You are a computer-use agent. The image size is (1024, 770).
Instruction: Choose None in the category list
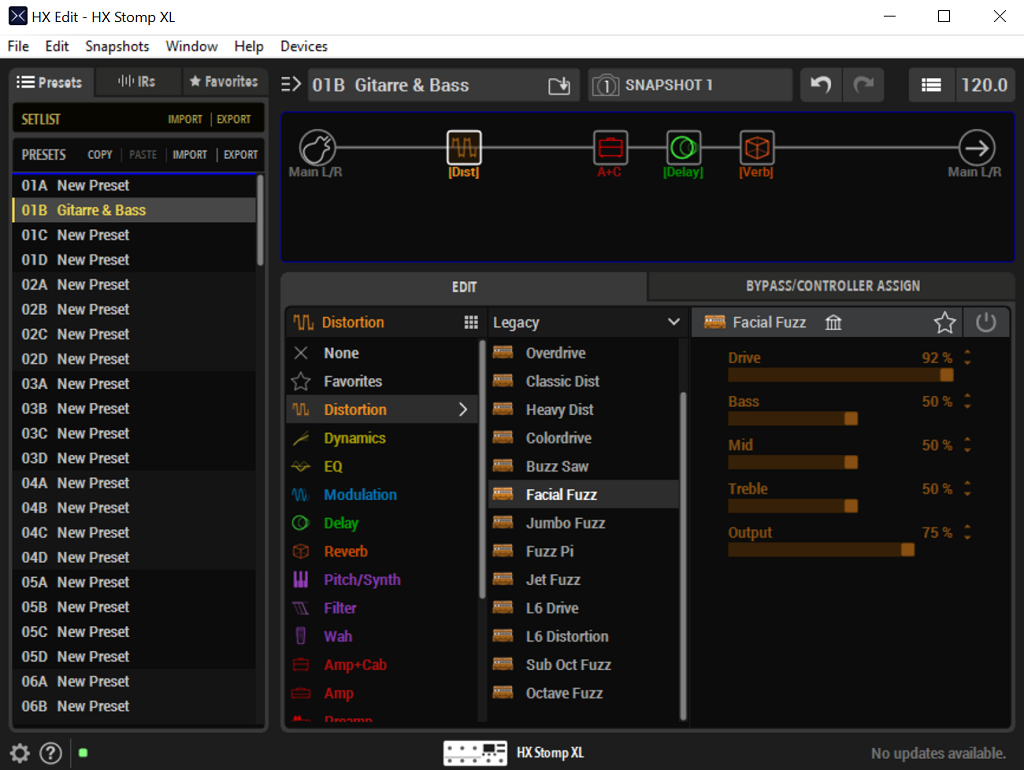tap(383, 353)
